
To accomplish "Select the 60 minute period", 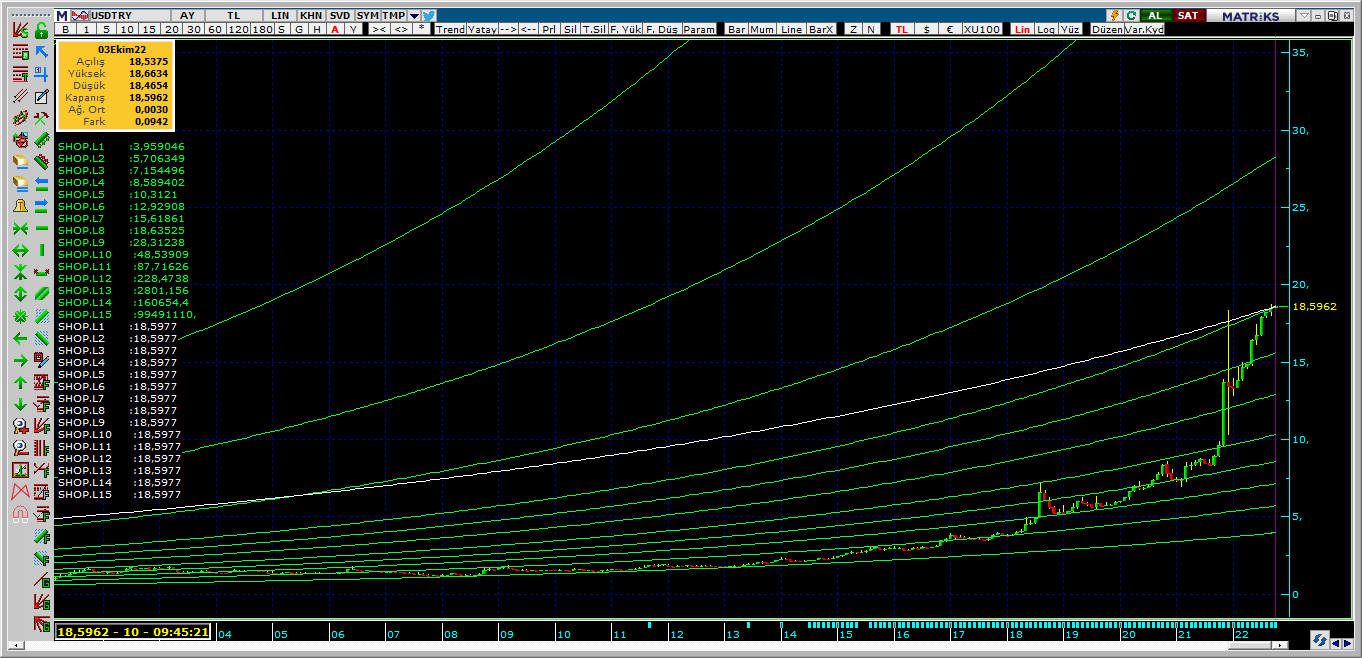I will point(215,30).
